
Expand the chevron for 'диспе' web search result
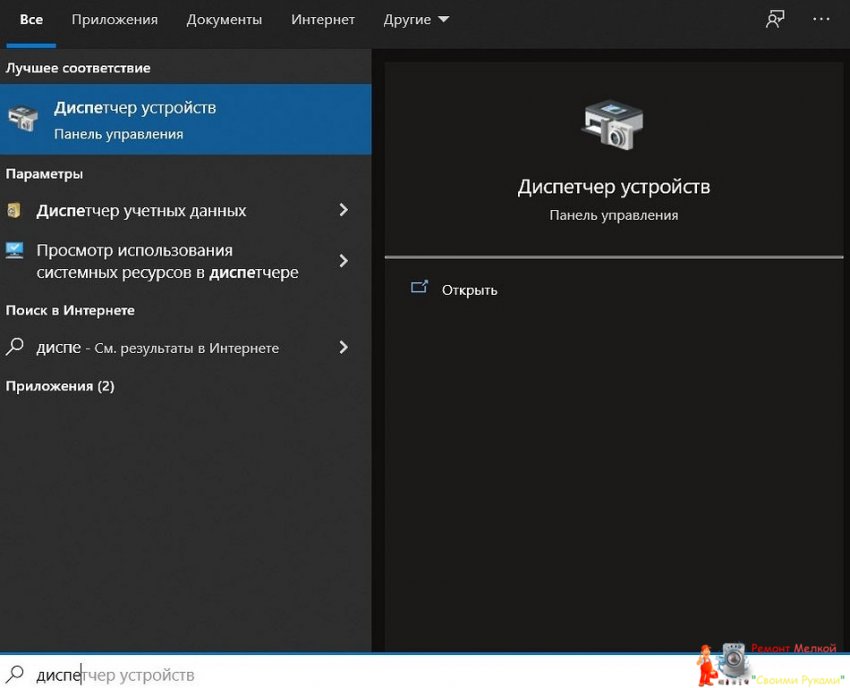344,347
